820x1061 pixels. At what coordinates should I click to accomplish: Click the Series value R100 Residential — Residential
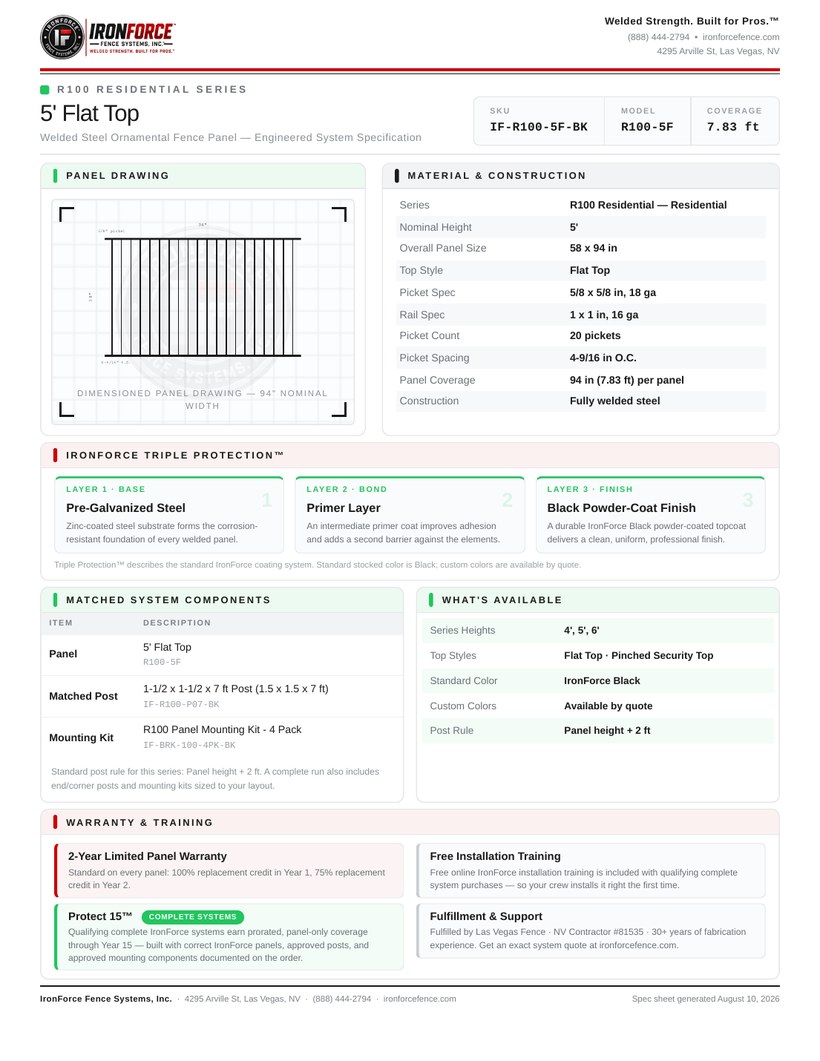click(x=648, y=205)
